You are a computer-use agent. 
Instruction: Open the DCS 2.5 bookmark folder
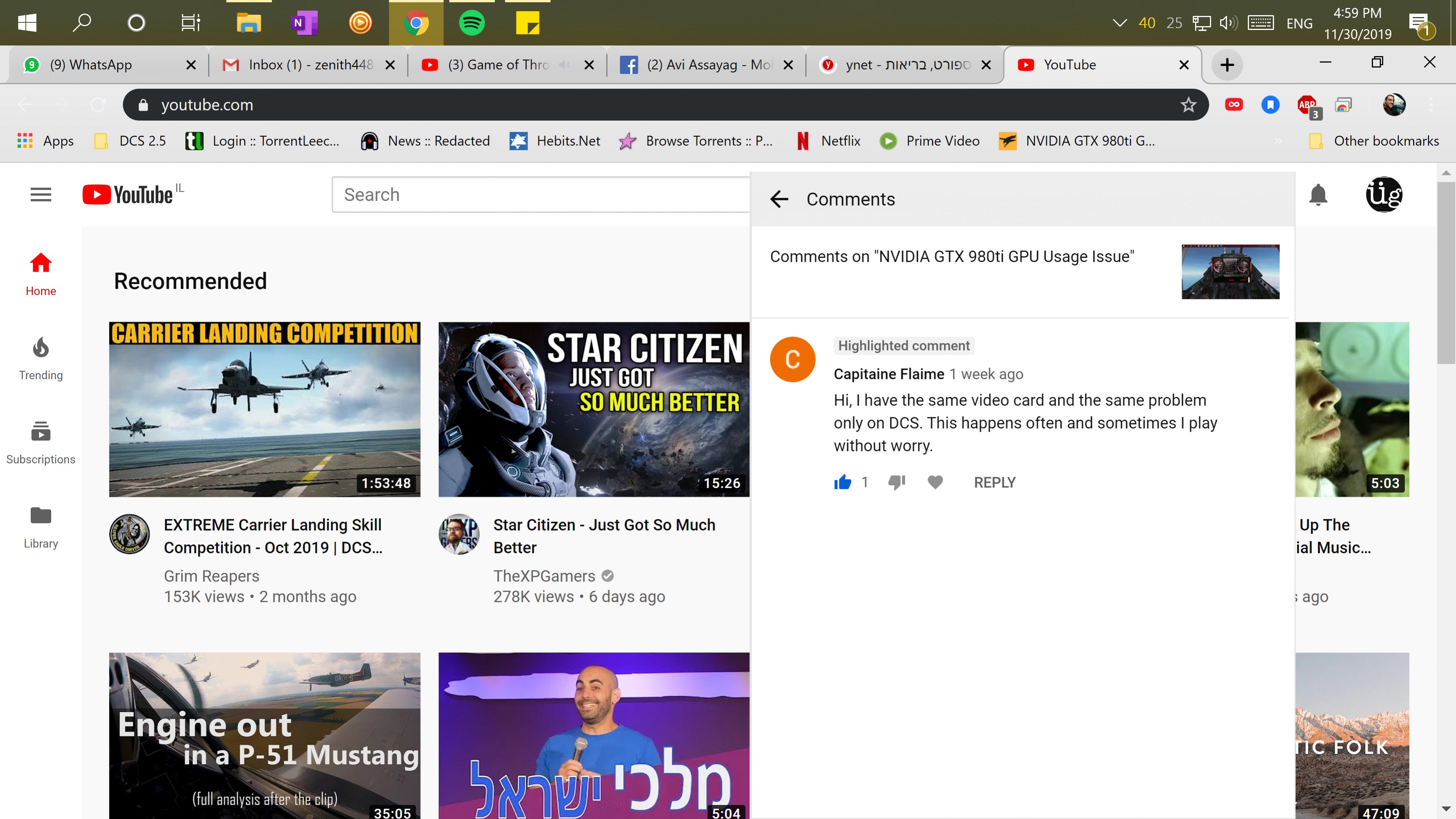pos(130,141)
